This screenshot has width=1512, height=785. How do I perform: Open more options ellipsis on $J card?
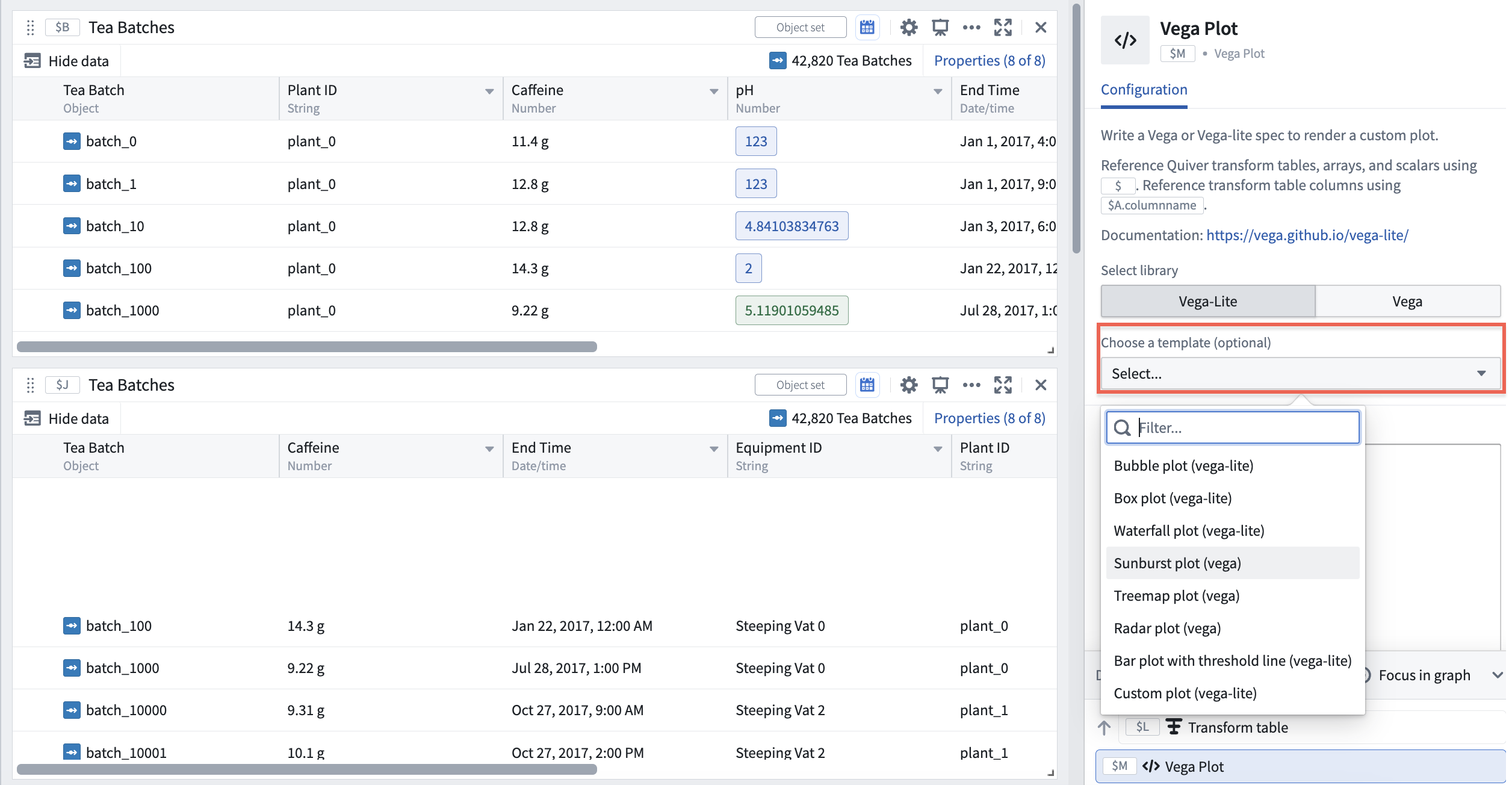pyautogui.click(x=971, y=385)
